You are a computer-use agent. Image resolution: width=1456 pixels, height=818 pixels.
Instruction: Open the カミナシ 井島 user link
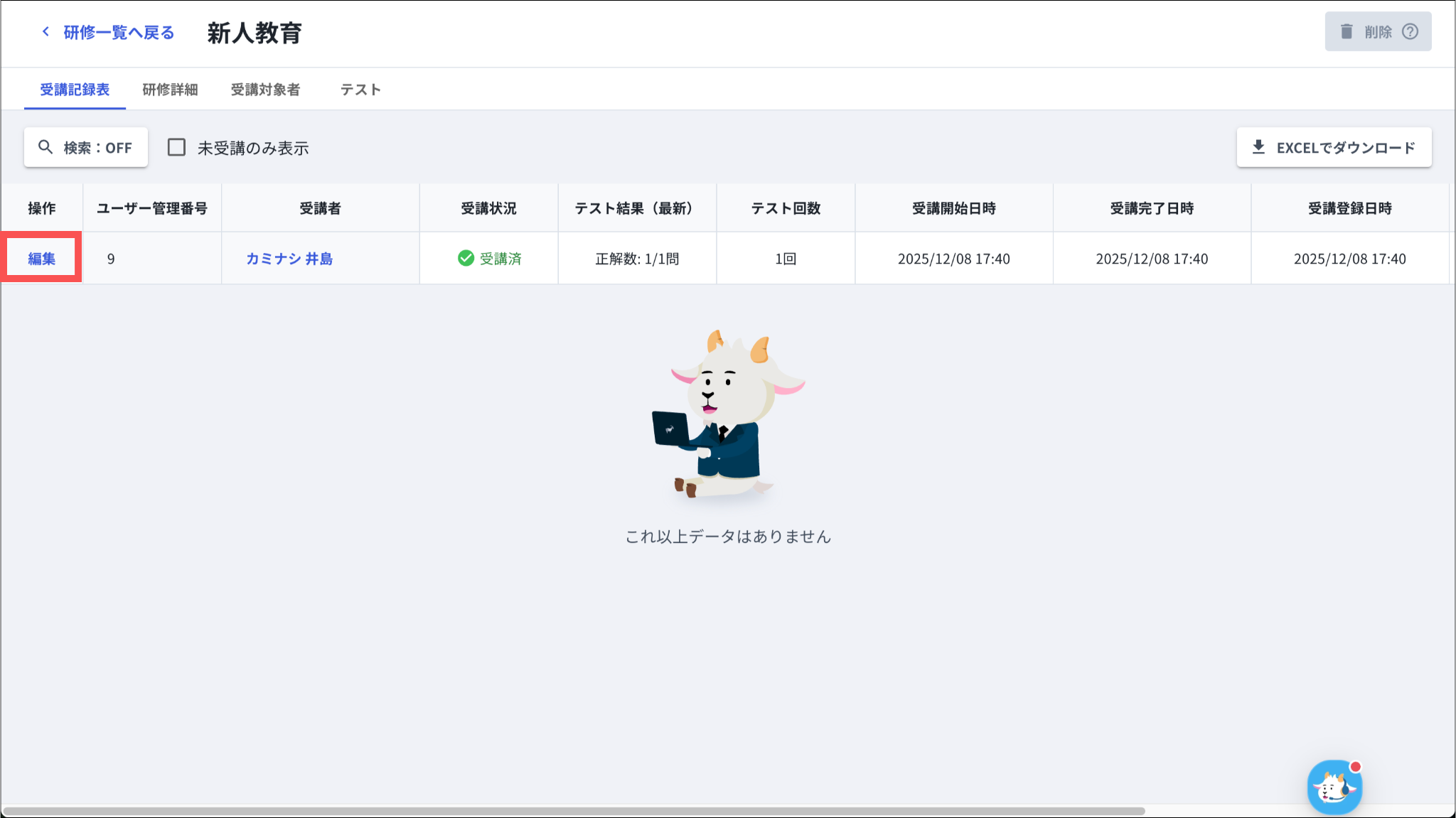coord(289,259)
